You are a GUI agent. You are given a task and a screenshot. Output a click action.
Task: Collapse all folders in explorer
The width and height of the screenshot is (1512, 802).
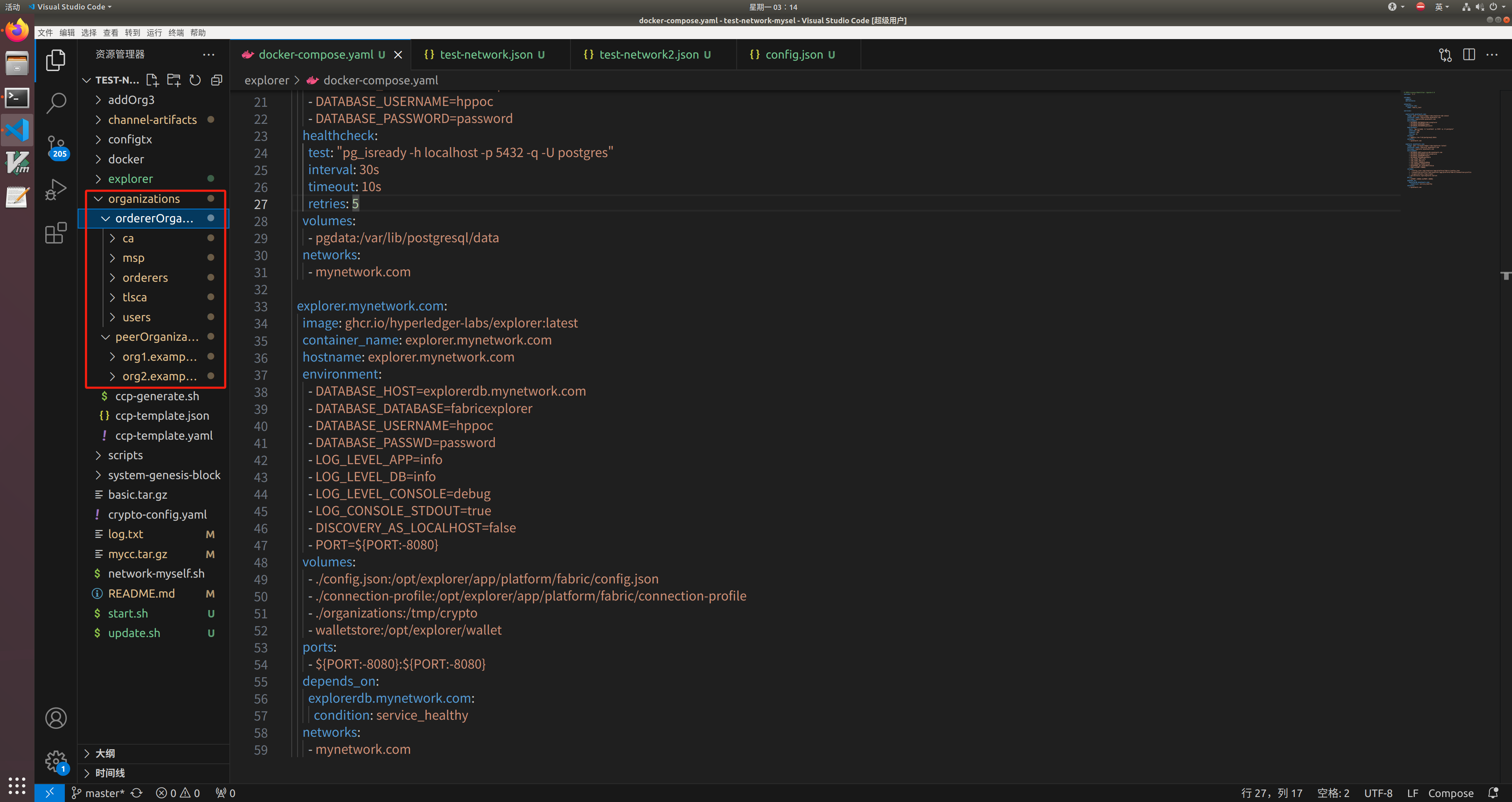[216, 80]
